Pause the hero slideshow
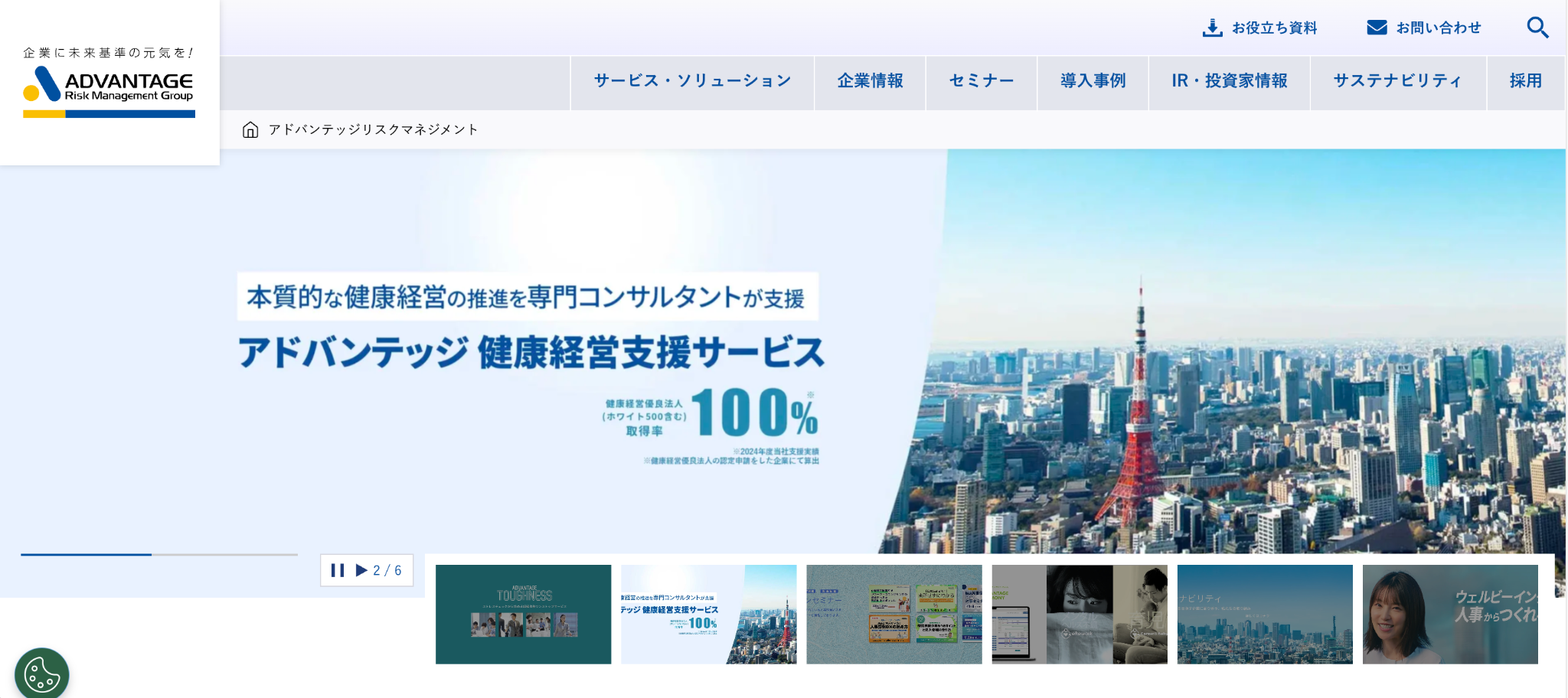The height and width of the screenshot is (698, 1568). tap(337, 570)
